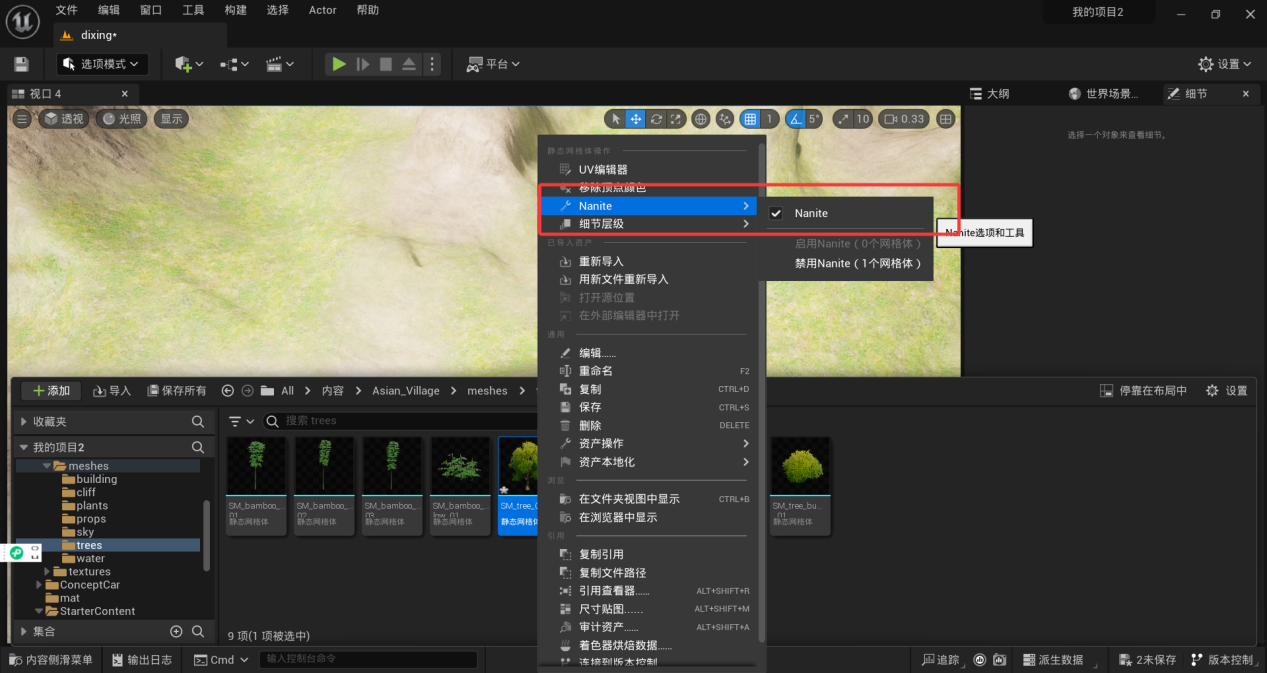The width and height of the screenshot is (1267, 673).
Task: Click the 显示 show flags button
Action: pos(172,119)
